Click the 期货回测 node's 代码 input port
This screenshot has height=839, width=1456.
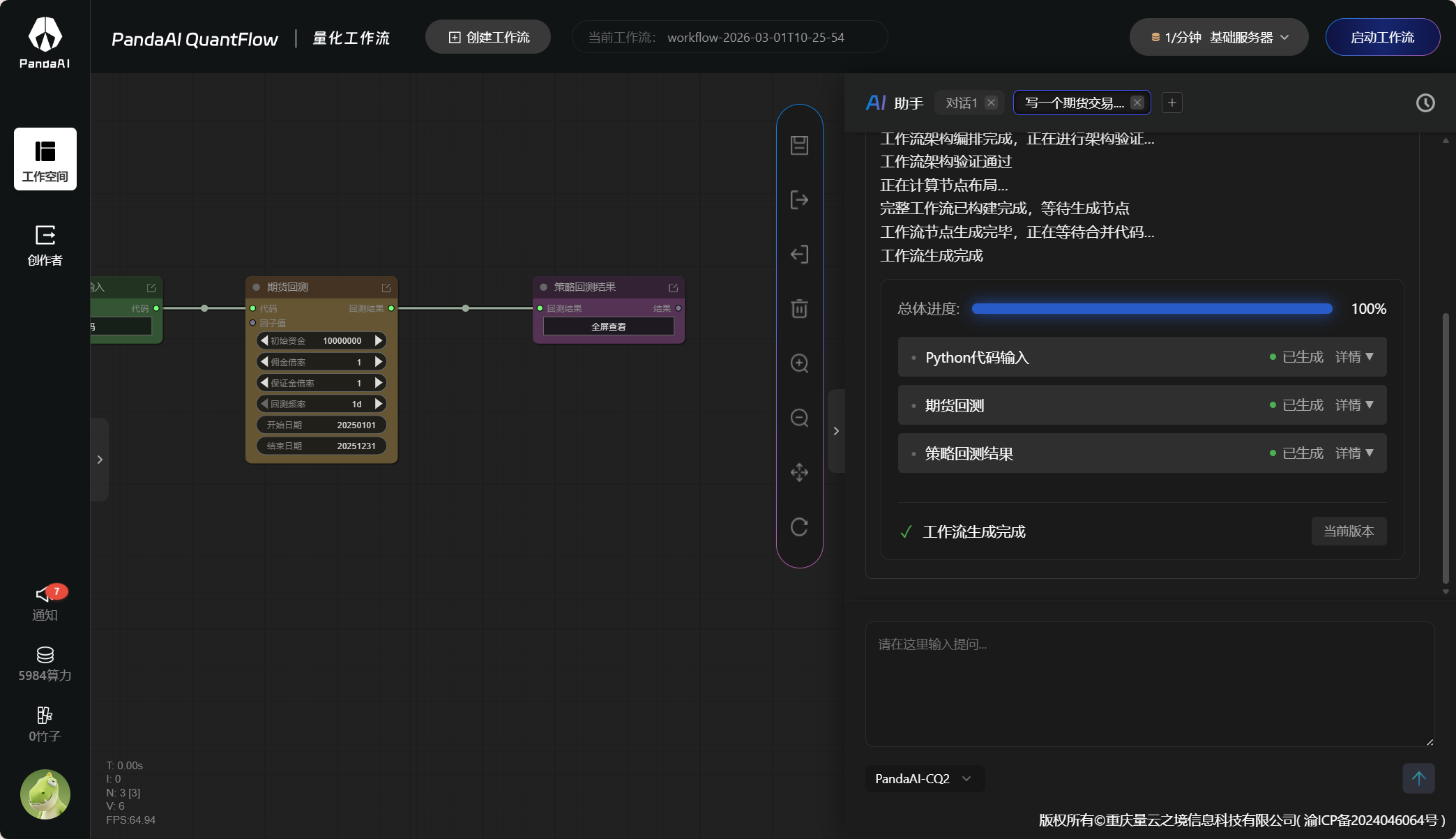[x=252, y=308]
